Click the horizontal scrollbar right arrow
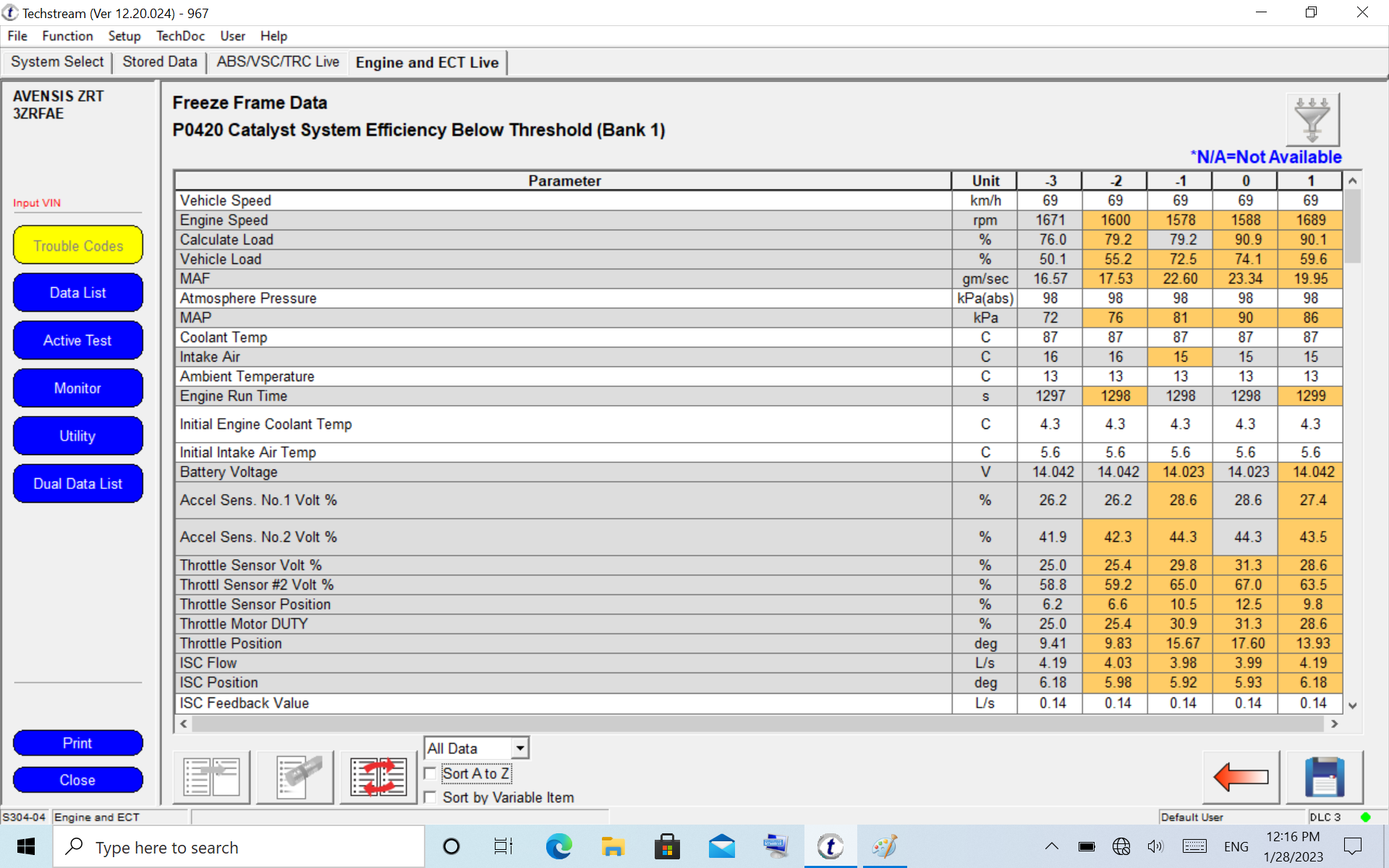This screenshot has width=1389, height=868. click(1334, 723)
